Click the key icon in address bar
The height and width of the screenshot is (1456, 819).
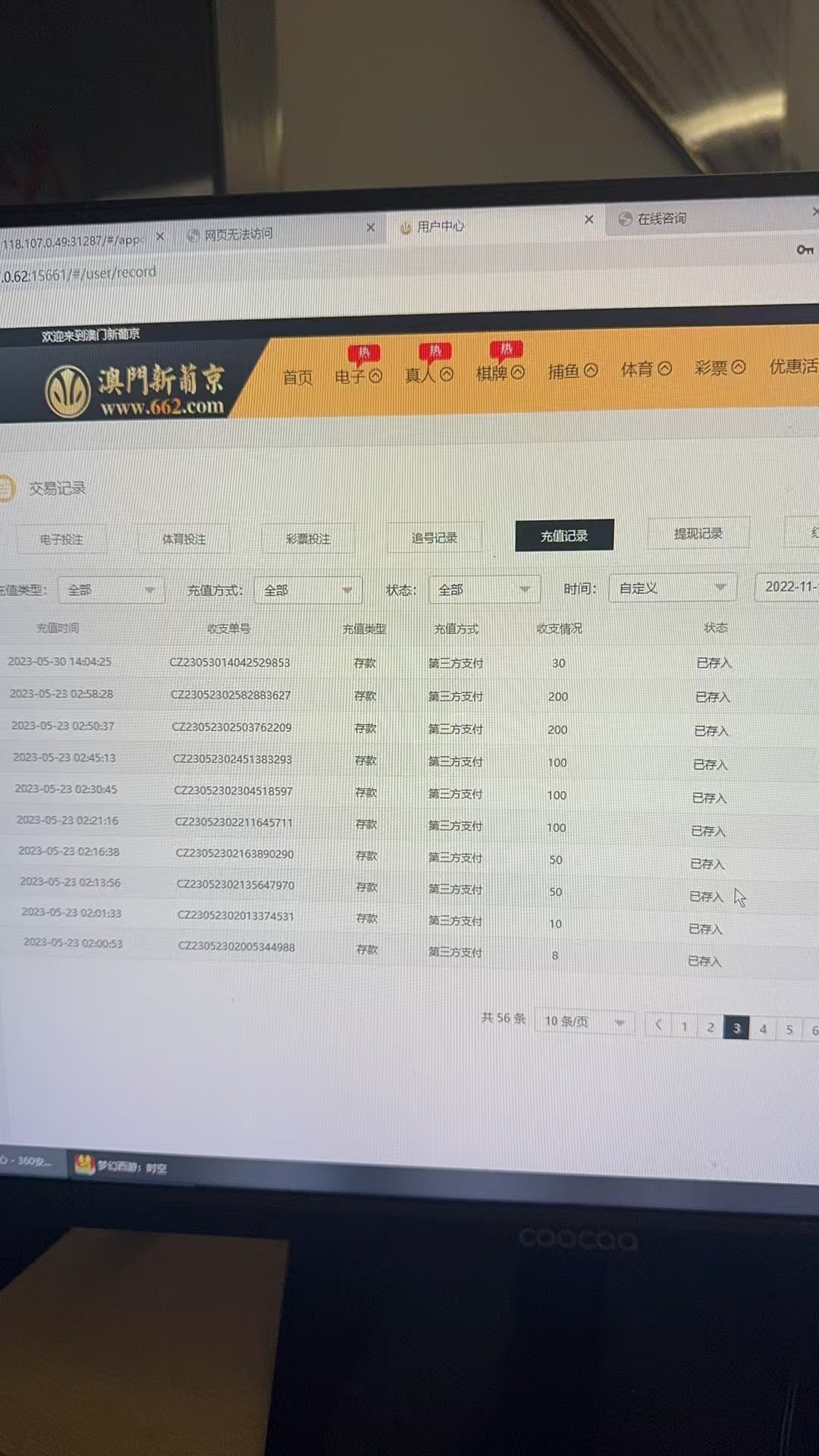[x=805, y=249]
